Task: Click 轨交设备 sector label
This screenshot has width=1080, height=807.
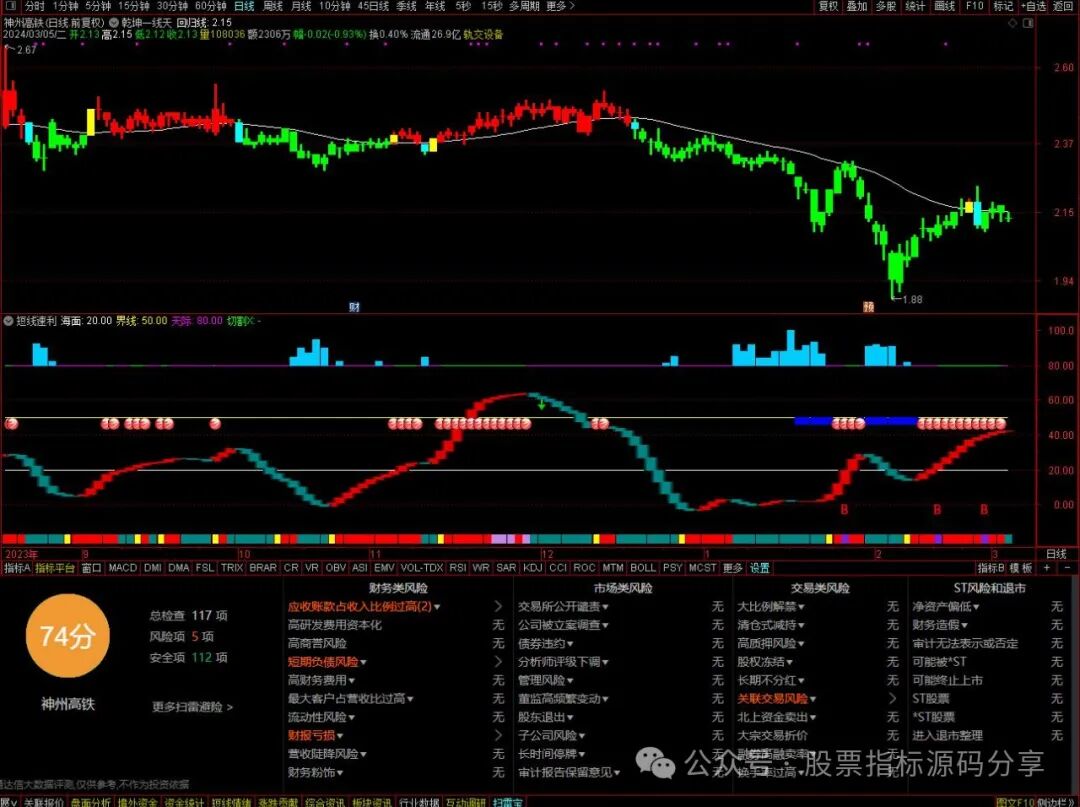Action: (483, 34)
